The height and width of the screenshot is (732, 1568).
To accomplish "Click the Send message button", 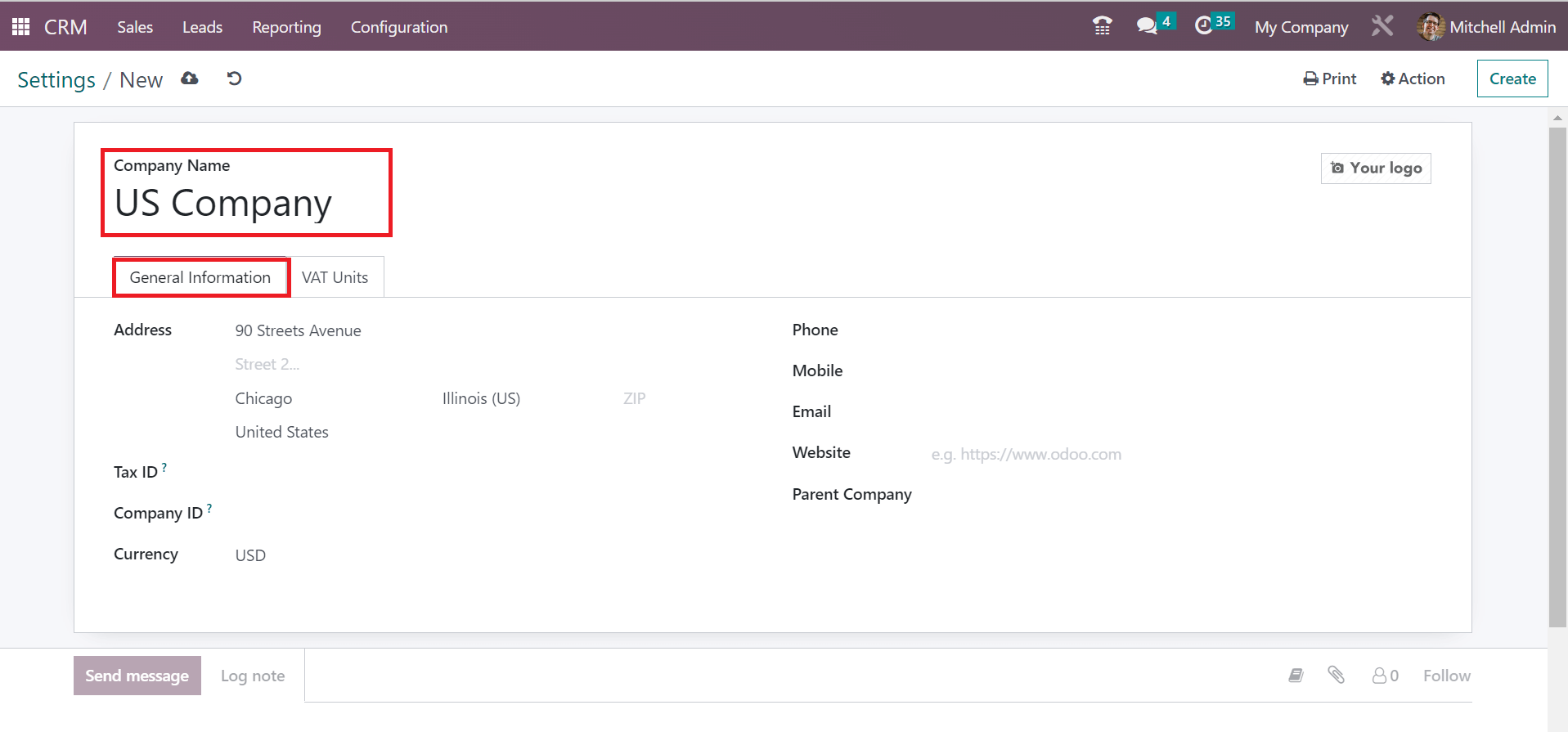I will [137, 676].
